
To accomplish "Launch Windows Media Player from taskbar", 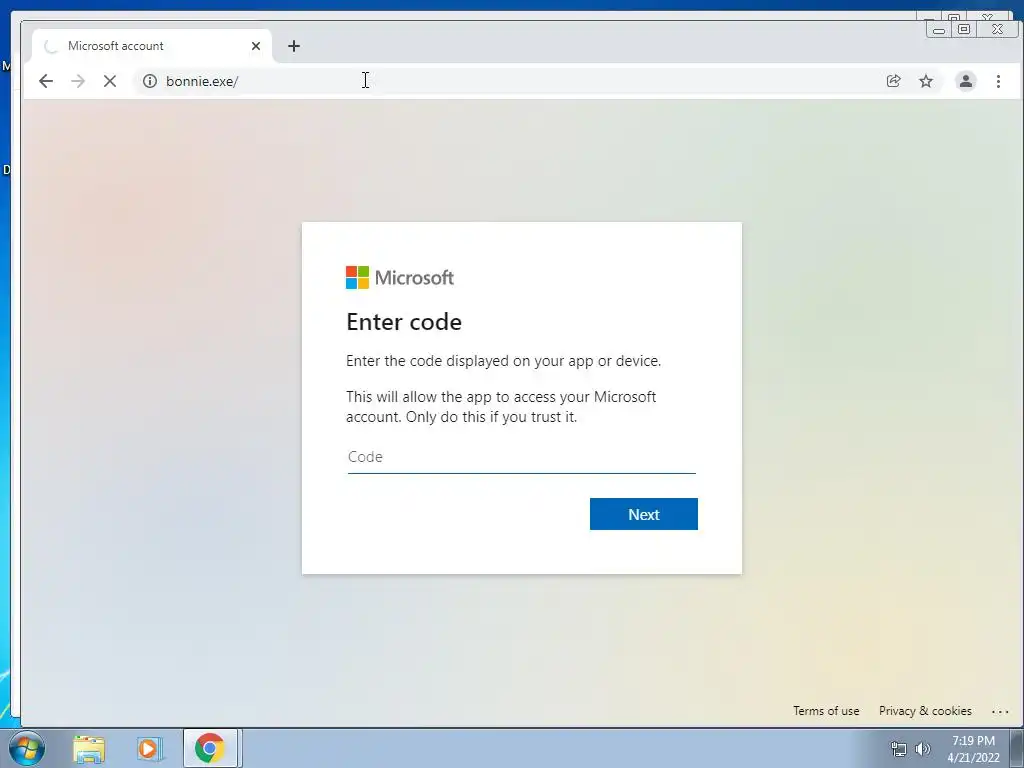I will (149, 748).
